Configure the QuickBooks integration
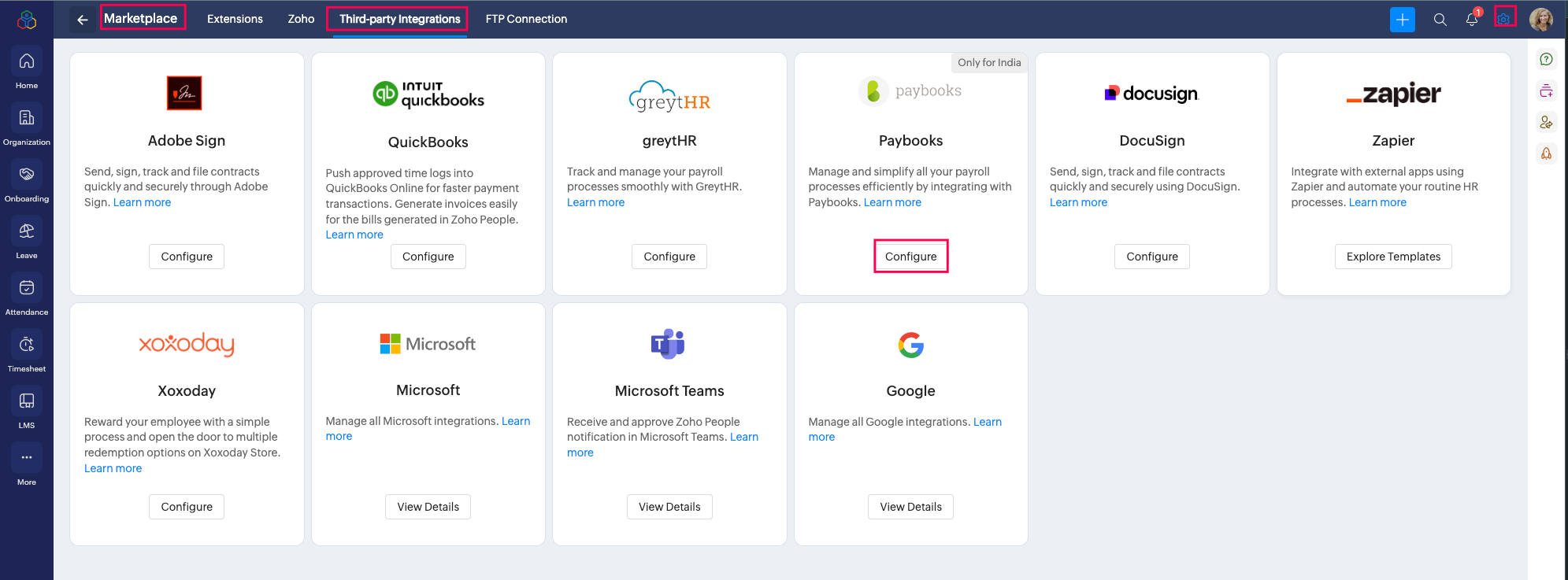The image size is (1568, 580). pyautogui.click(x=428, y=257)
